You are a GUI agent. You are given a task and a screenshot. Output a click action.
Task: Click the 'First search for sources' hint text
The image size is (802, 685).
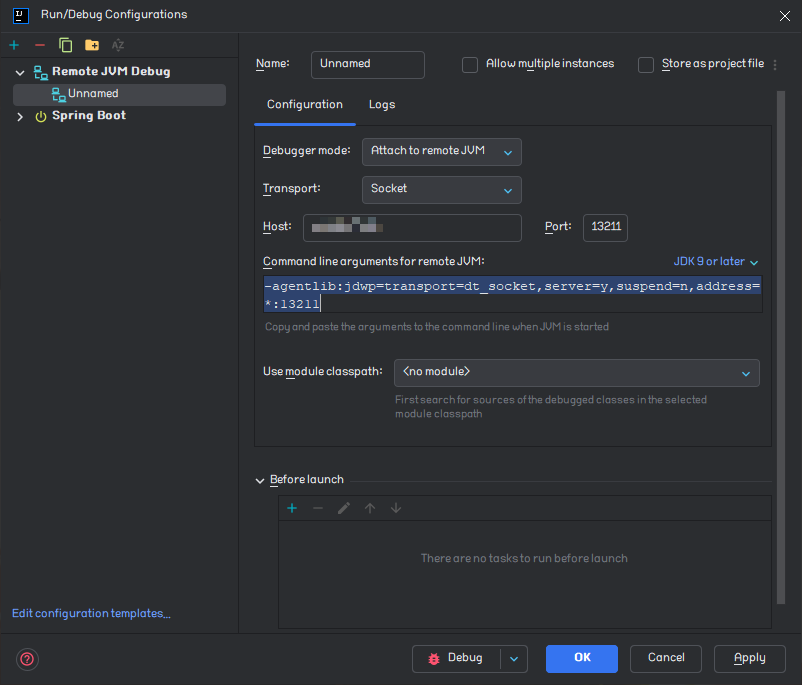(551, 407)
